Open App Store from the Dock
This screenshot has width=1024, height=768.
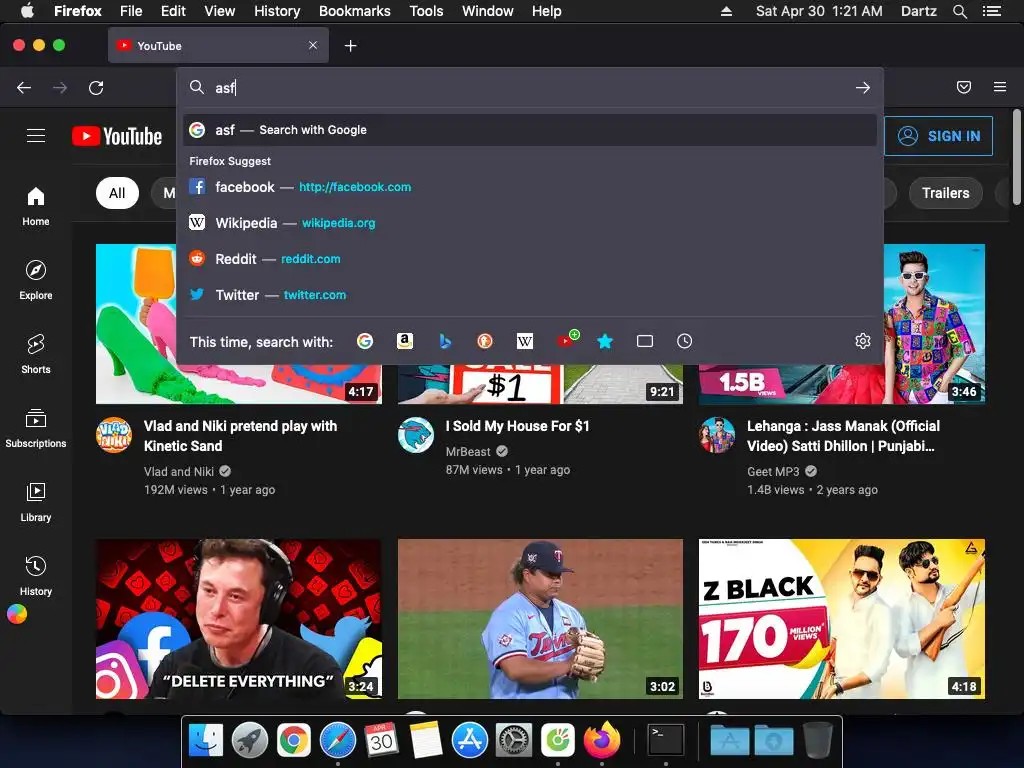click(470, 741)
